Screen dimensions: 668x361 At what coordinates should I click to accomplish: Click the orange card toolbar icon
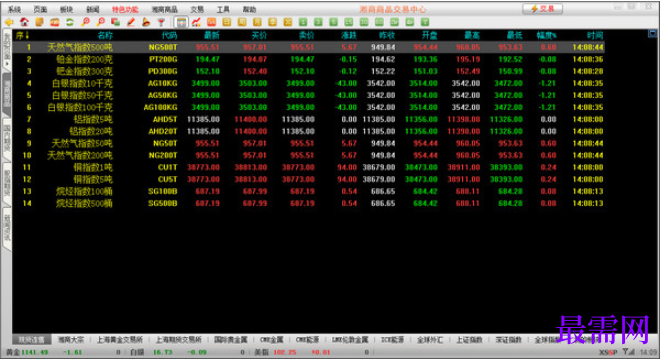[55, 22]
